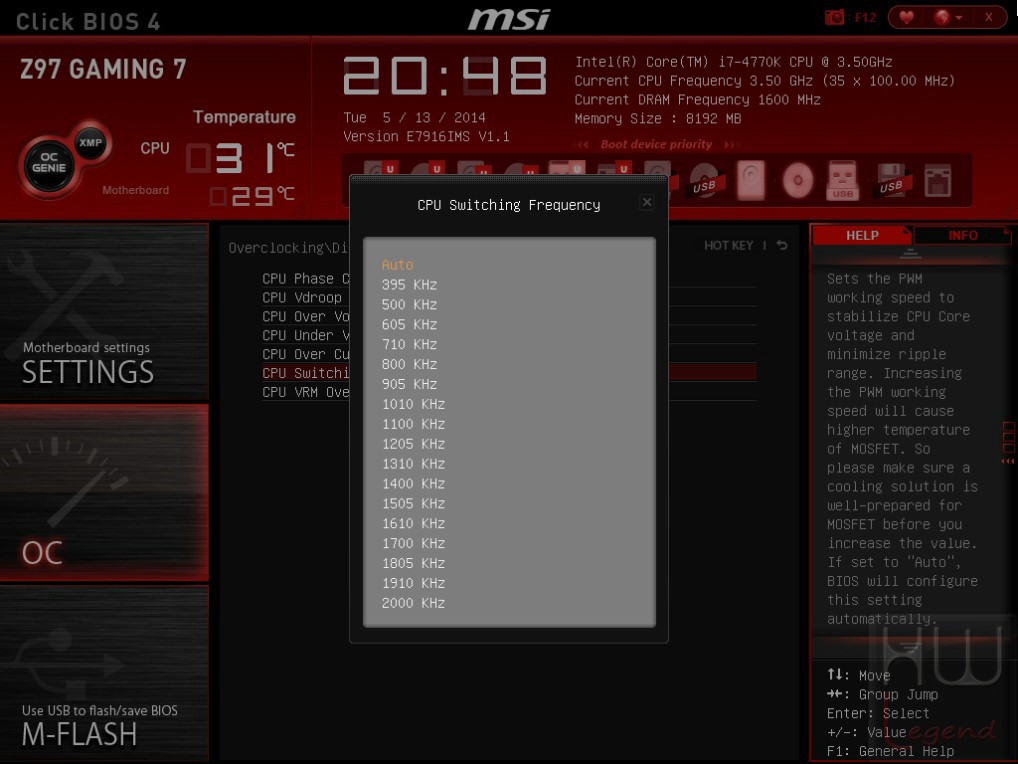Open the OC overclocking section
The height and width of the screenshot is (764, 1018).
point(104,493)
